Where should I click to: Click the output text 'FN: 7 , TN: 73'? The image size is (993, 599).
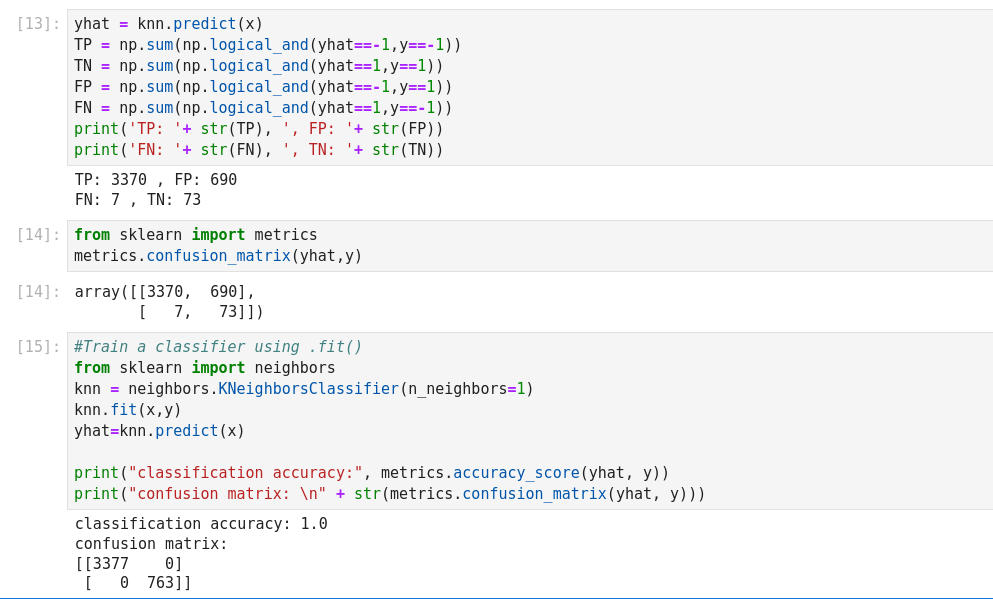(138, 200)
